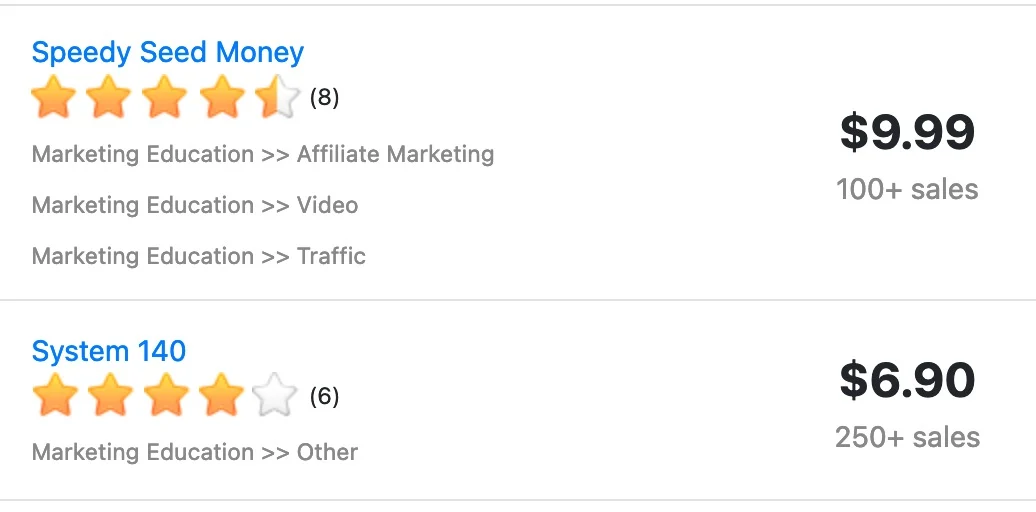Select the Marketing Education Video category text

[x=195, y=205]
